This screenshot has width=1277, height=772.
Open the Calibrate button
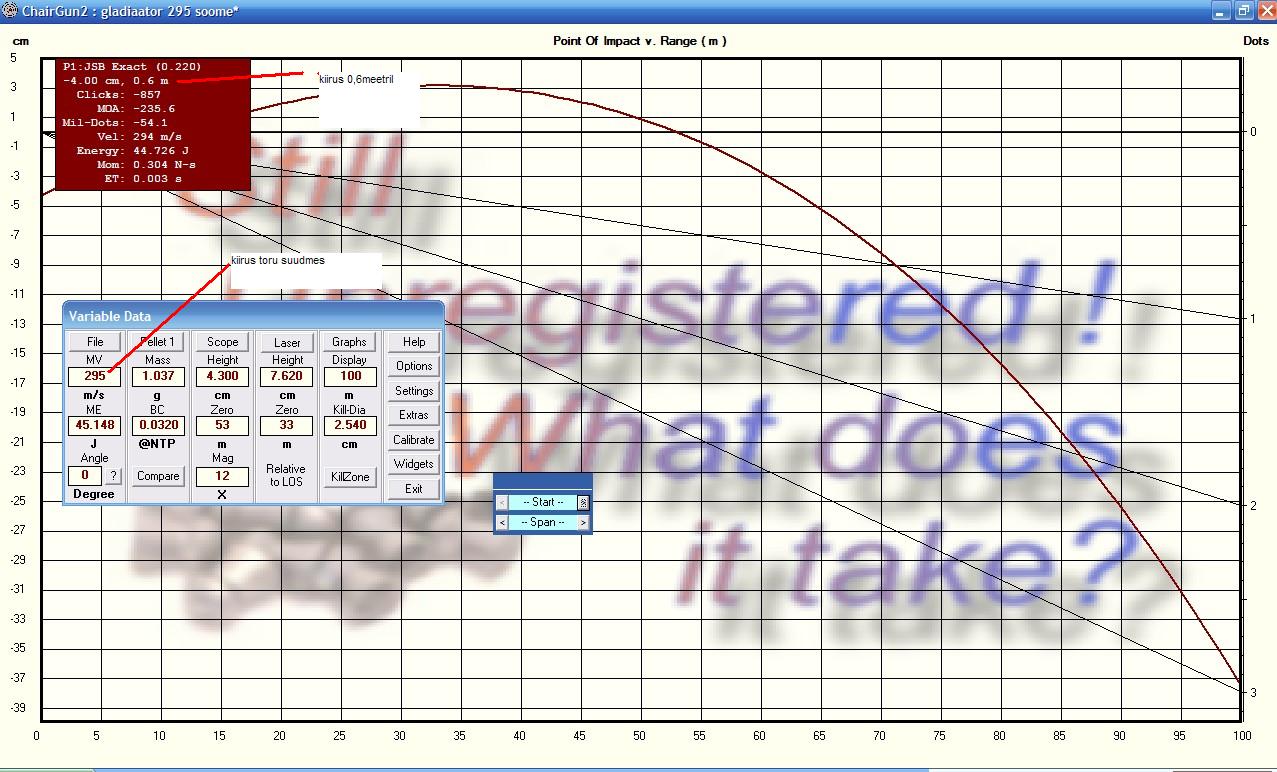click(x=414, y=440)
